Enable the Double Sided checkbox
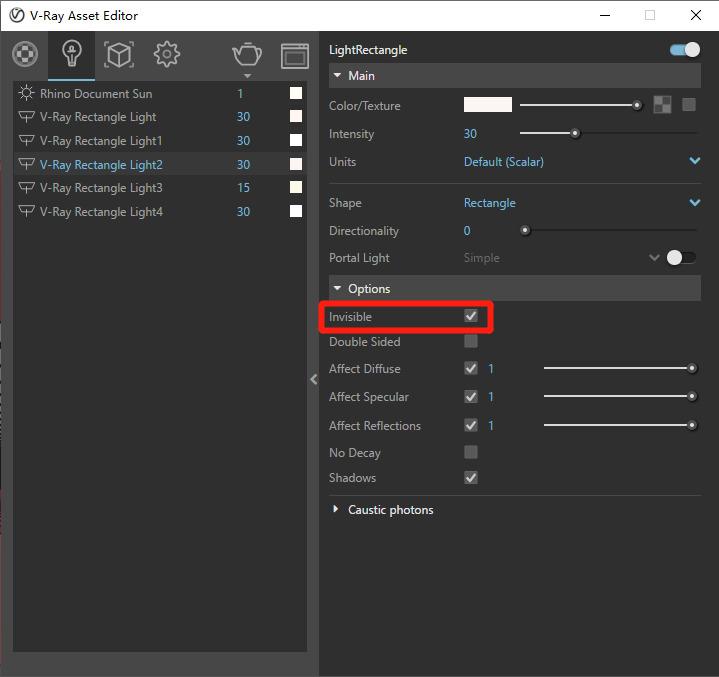The height and width of the screenshot is (677, 719). [470, 341]
